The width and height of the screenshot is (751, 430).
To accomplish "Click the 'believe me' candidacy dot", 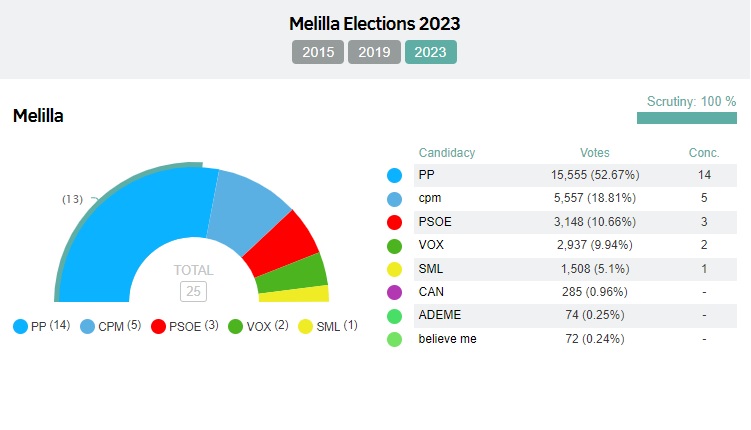I will pyautogui.click(x=394, y=339).
